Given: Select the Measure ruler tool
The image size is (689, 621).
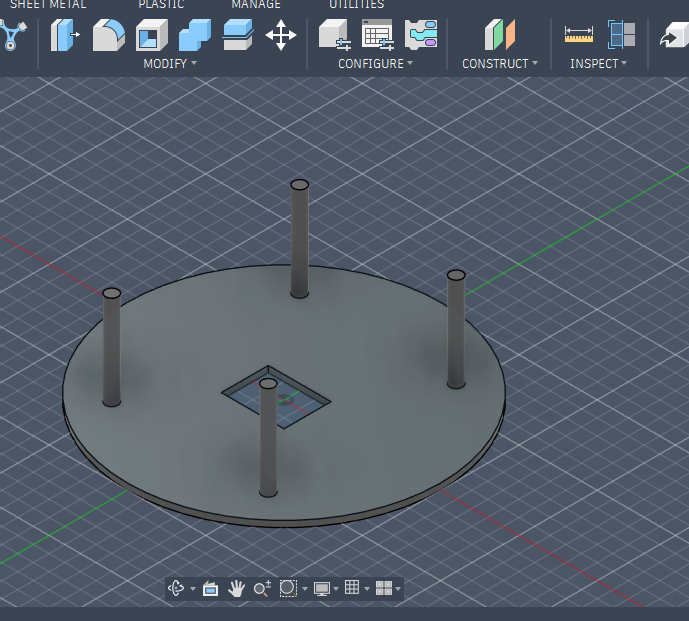Looking at the screenshot, I should (x=579, y=35).
